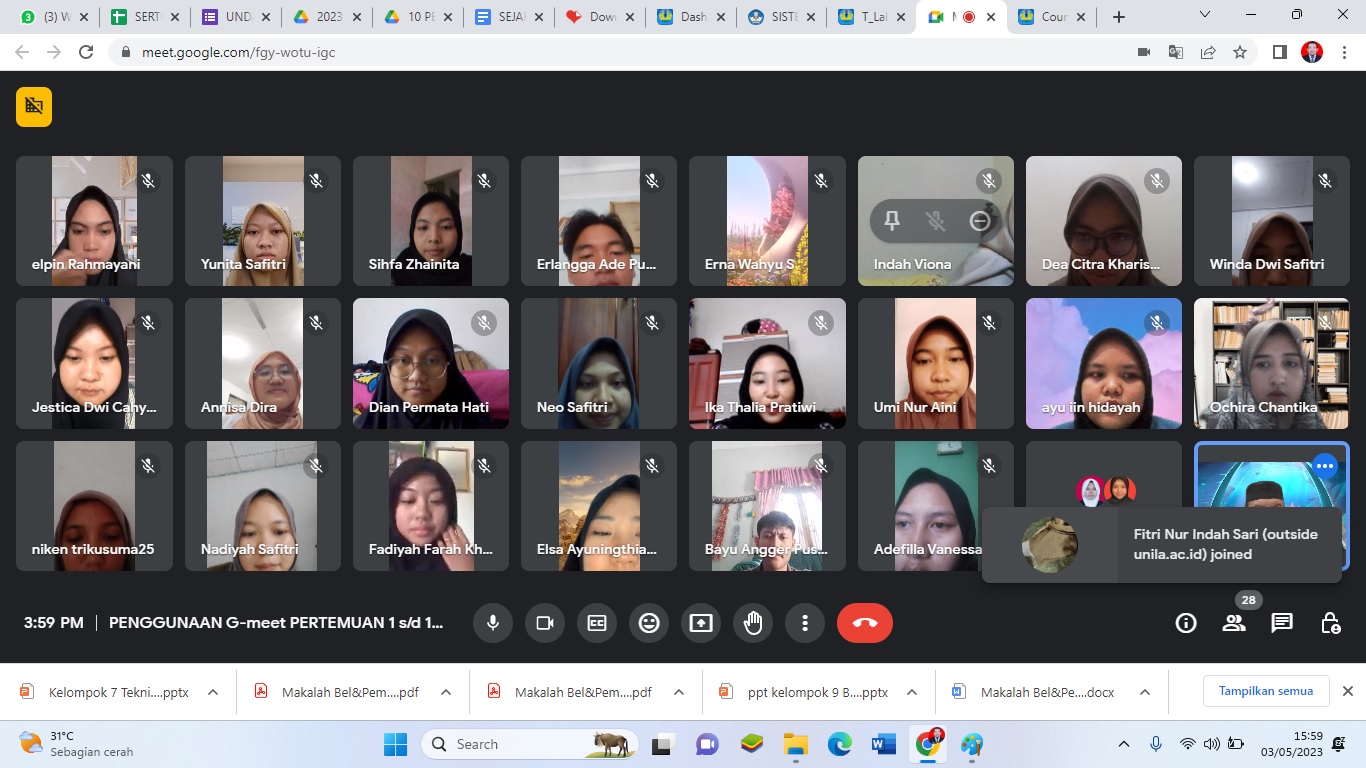
Task: Select Ochira Chantika's video tile
Action: (1271, 363)
